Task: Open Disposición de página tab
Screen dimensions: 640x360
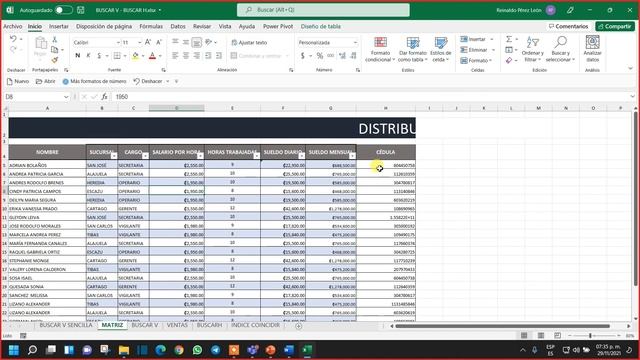Action: [104, 26]
